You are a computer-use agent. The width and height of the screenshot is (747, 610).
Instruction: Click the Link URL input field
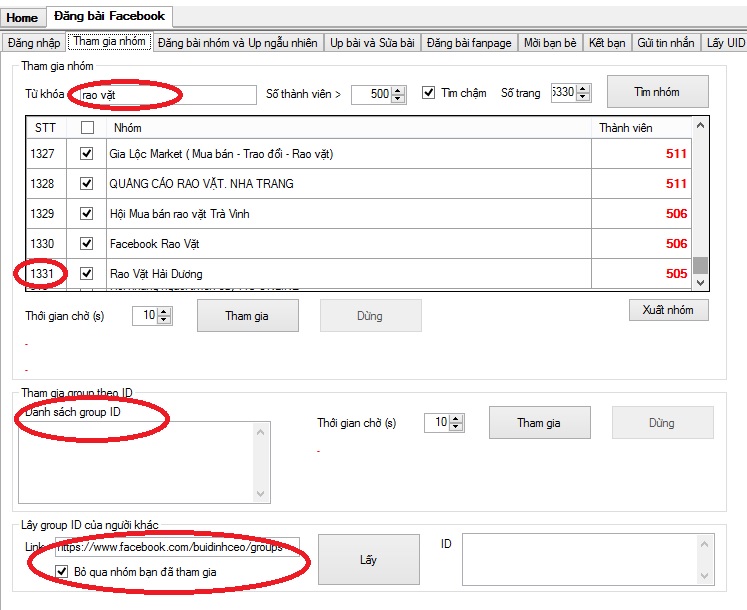coord(177,547)
